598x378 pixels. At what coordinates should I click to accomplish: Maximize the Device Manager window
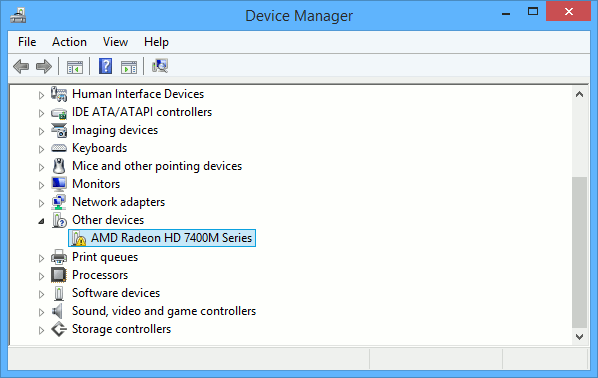533,12
